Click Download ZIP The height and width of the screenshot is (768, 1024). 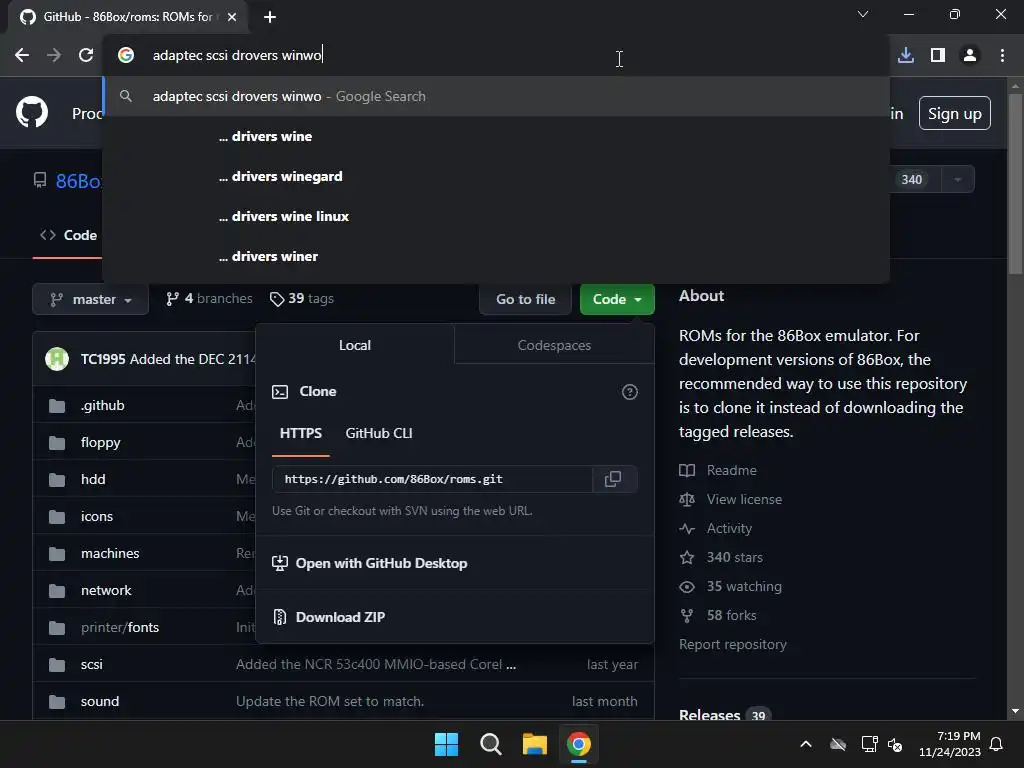340,617
